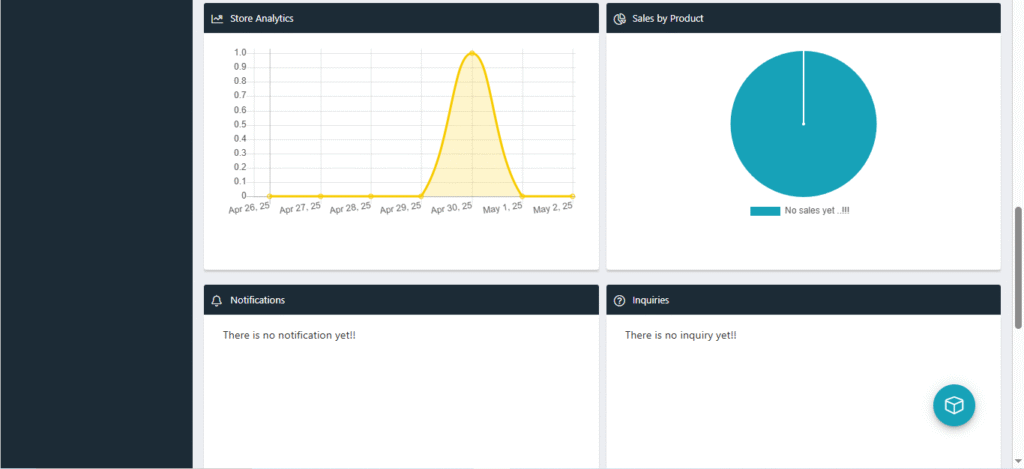Image resolution: width=1024 pixels, height=469 pixels.
Task: Pick the May 1, 25 data point
Action: click(522, 196)
